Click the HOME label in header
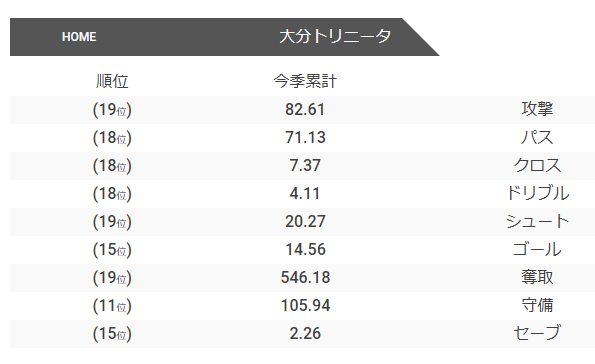Viewport: 595px width, 364px height. point(79,37)
